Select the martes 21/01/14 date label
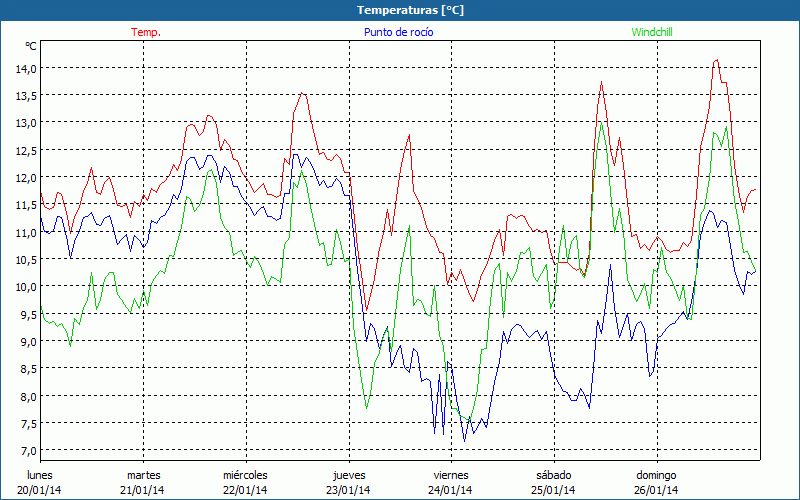The height and width of the screenshot is (500, 800). pos(143,482)
